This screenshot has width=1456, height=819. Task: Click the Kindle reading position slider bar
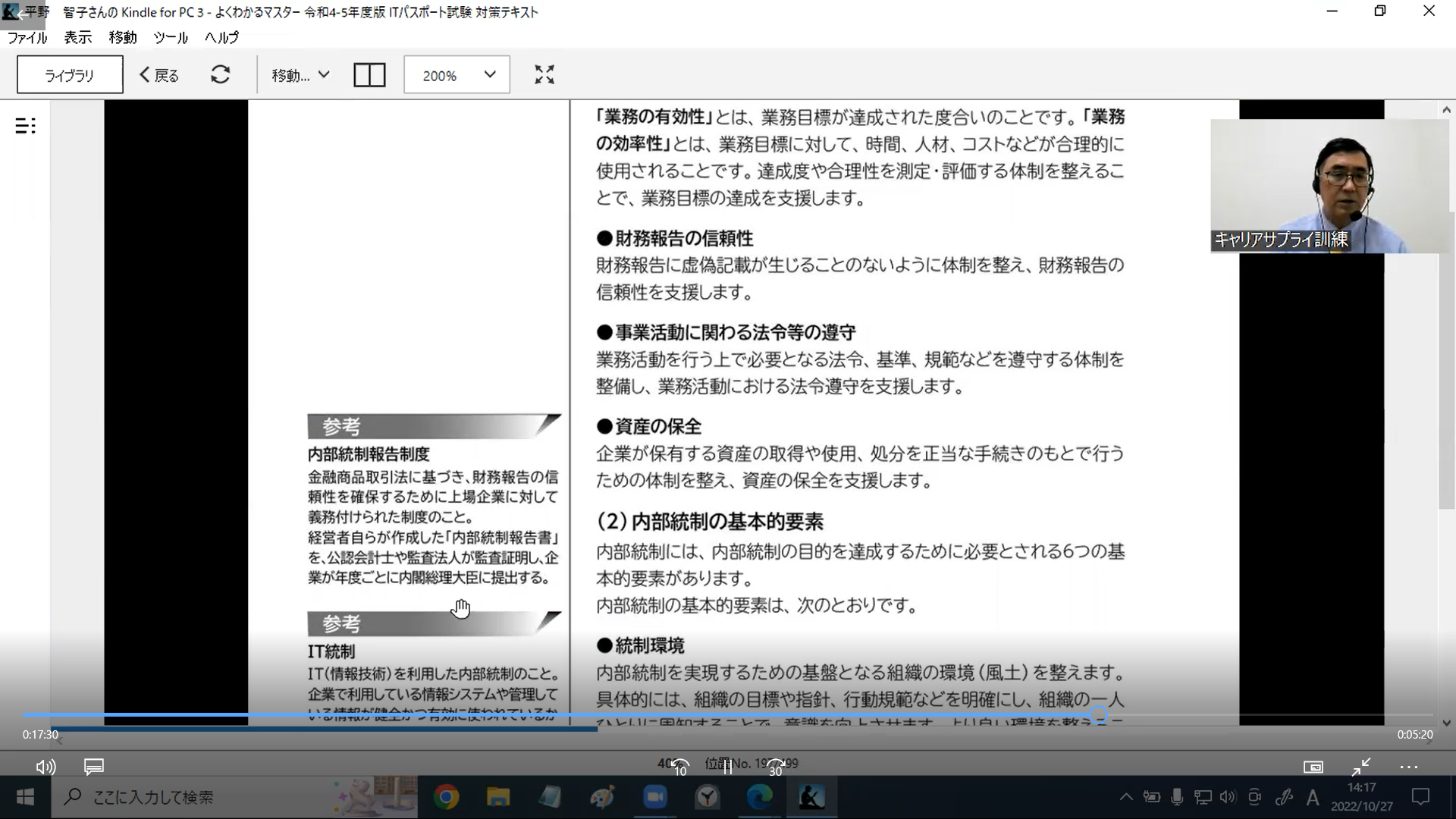coord(326,730)
